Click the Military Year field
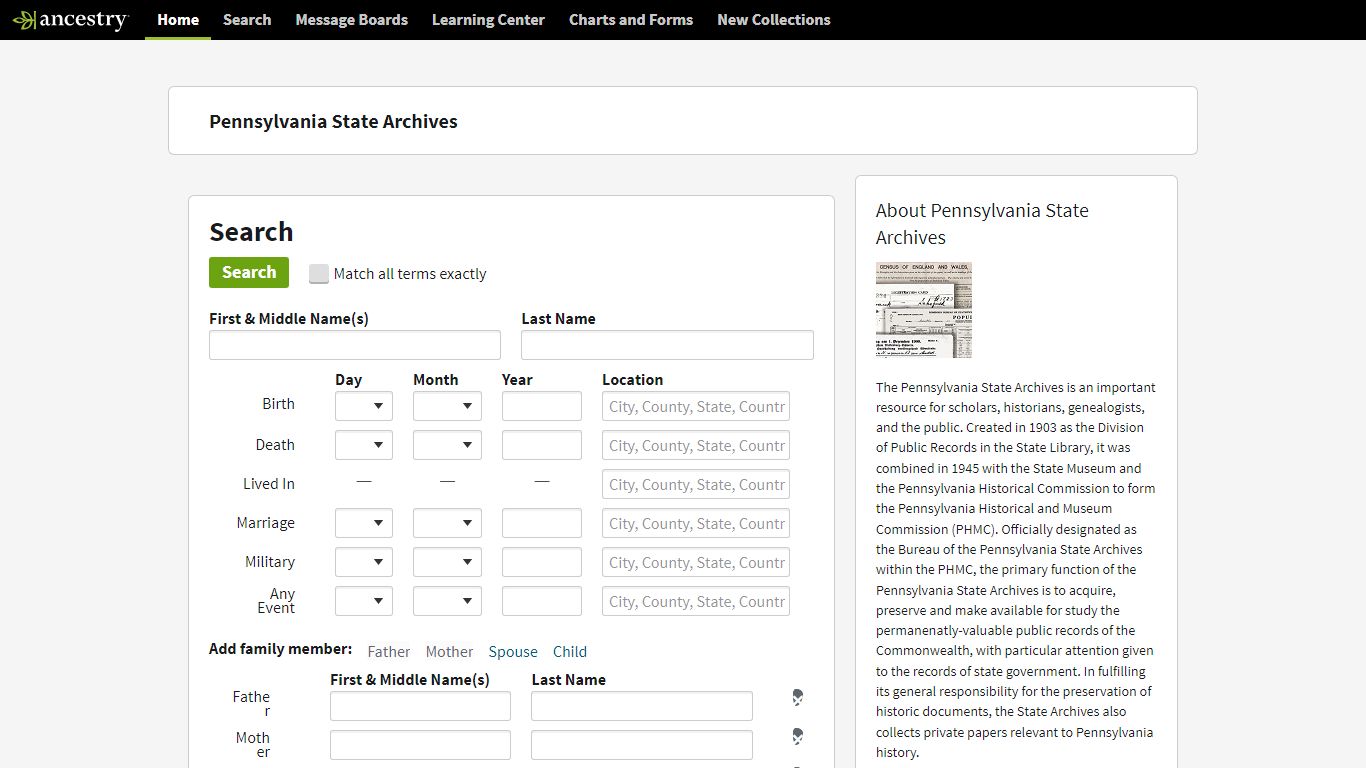This screenshot has width=1366, height=768. [x=542, y=562]
